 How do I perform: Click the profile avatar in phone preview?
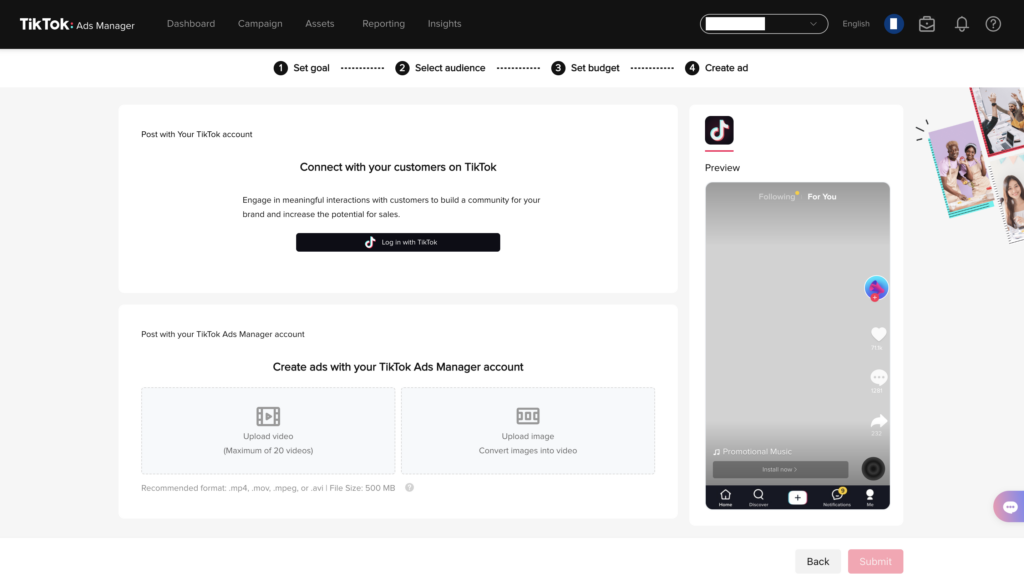(876, 288)
